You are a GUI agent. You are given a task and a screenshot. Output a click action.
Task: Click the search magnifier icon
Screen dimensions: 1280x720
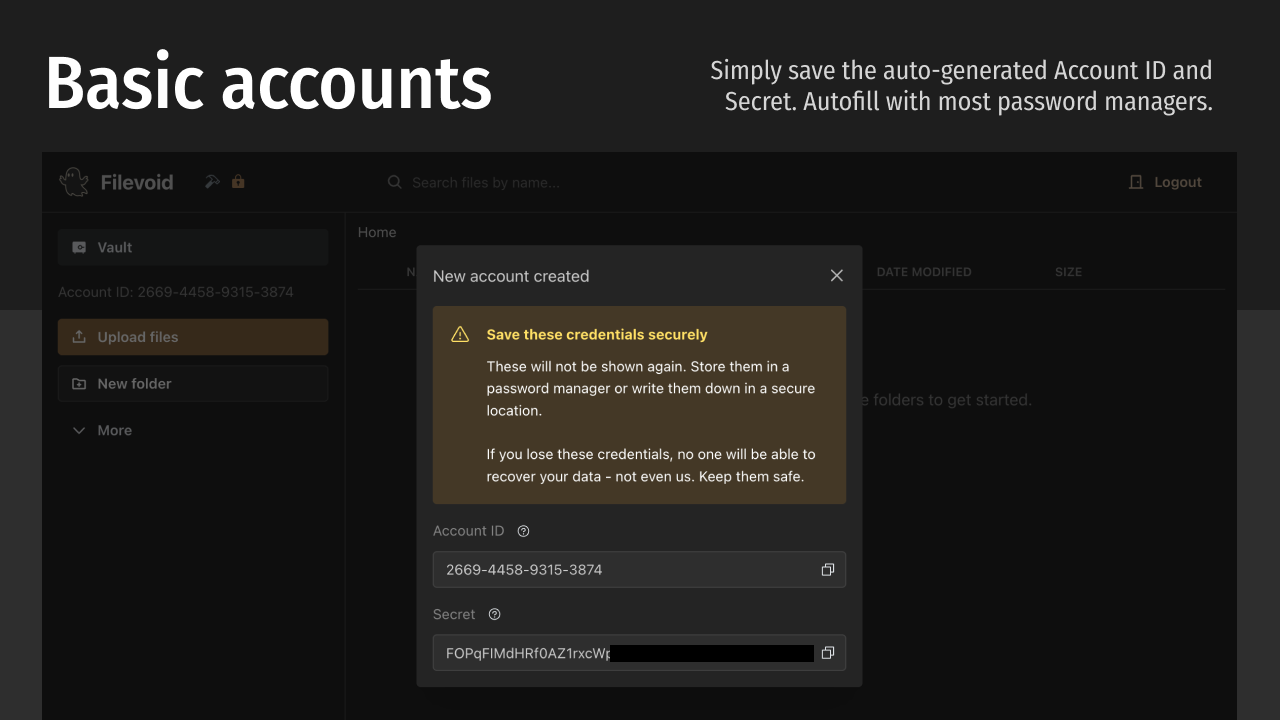(x=395, y=182)
